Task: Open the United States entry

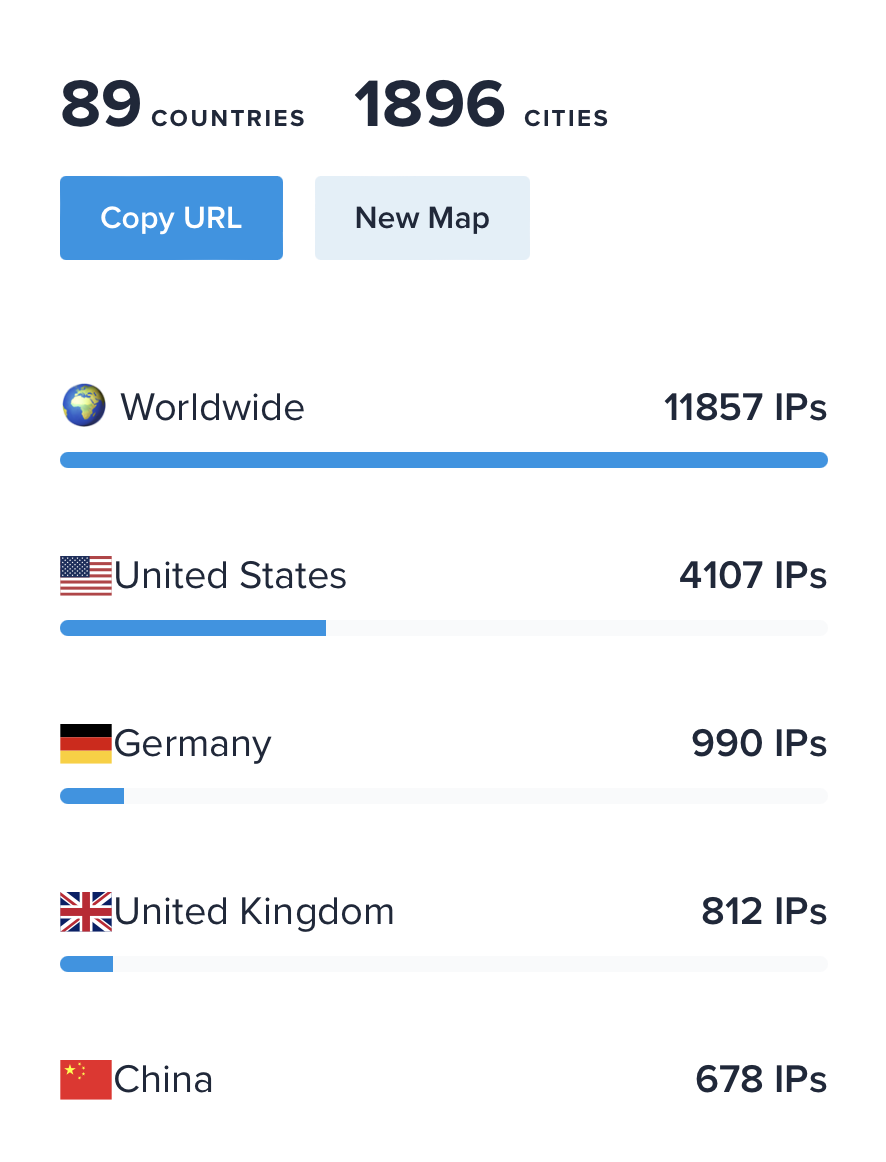Action: point(230,576)
